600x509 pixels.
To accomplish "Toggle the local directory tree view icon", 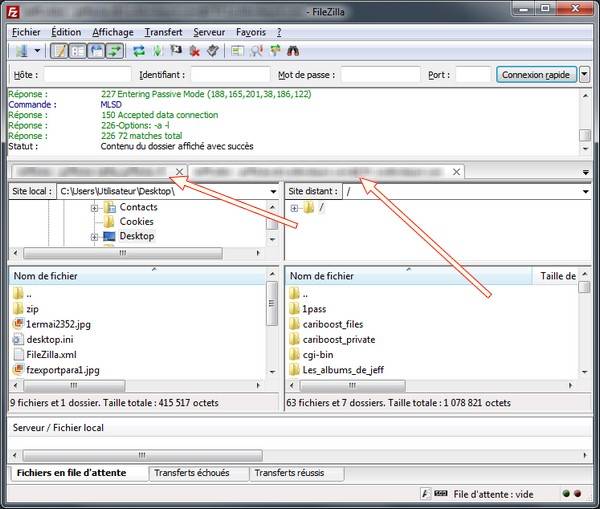I will [x=78, y=51].
